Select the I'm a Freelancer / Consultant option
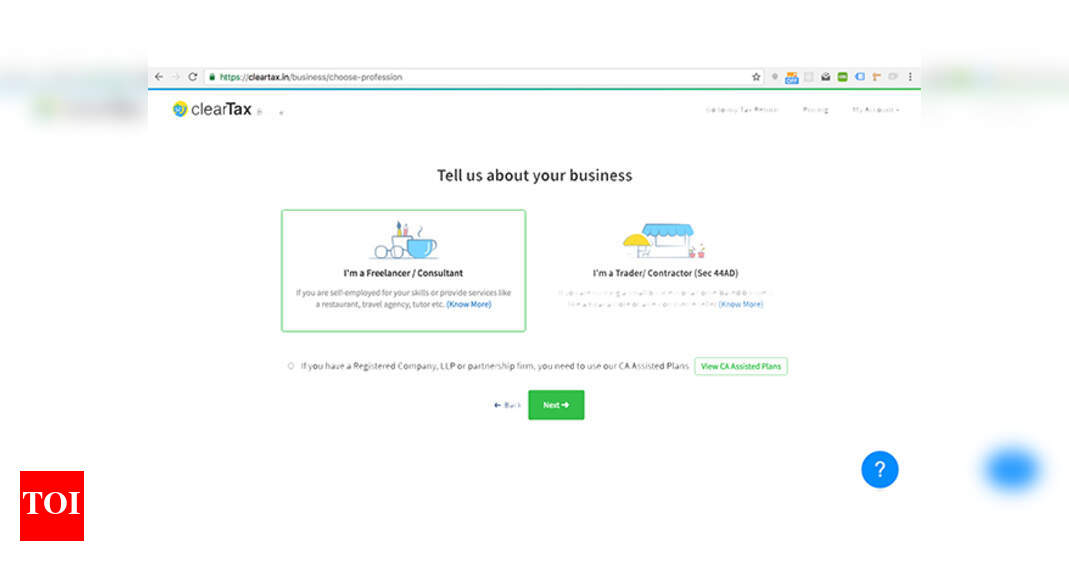Image resolution: width=1069 pixels, height=580 pixels. point(403,270)
